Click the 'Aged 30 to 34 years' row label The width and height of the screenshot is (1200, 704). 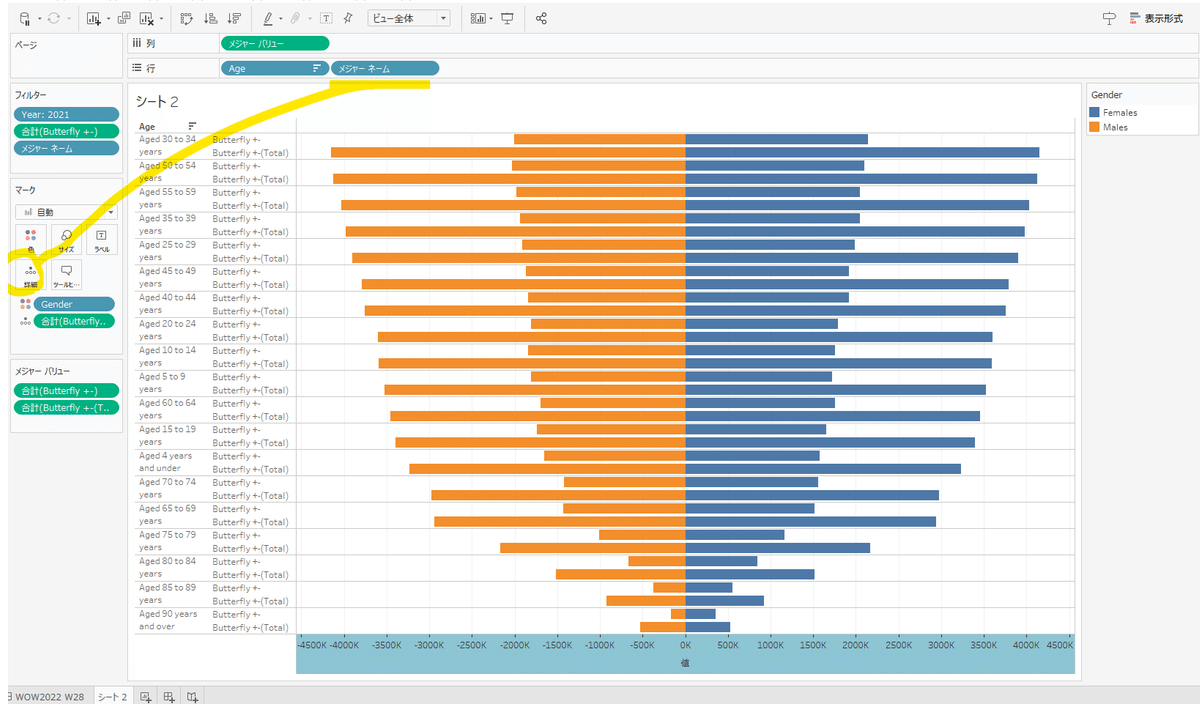(x=167, y=145)
